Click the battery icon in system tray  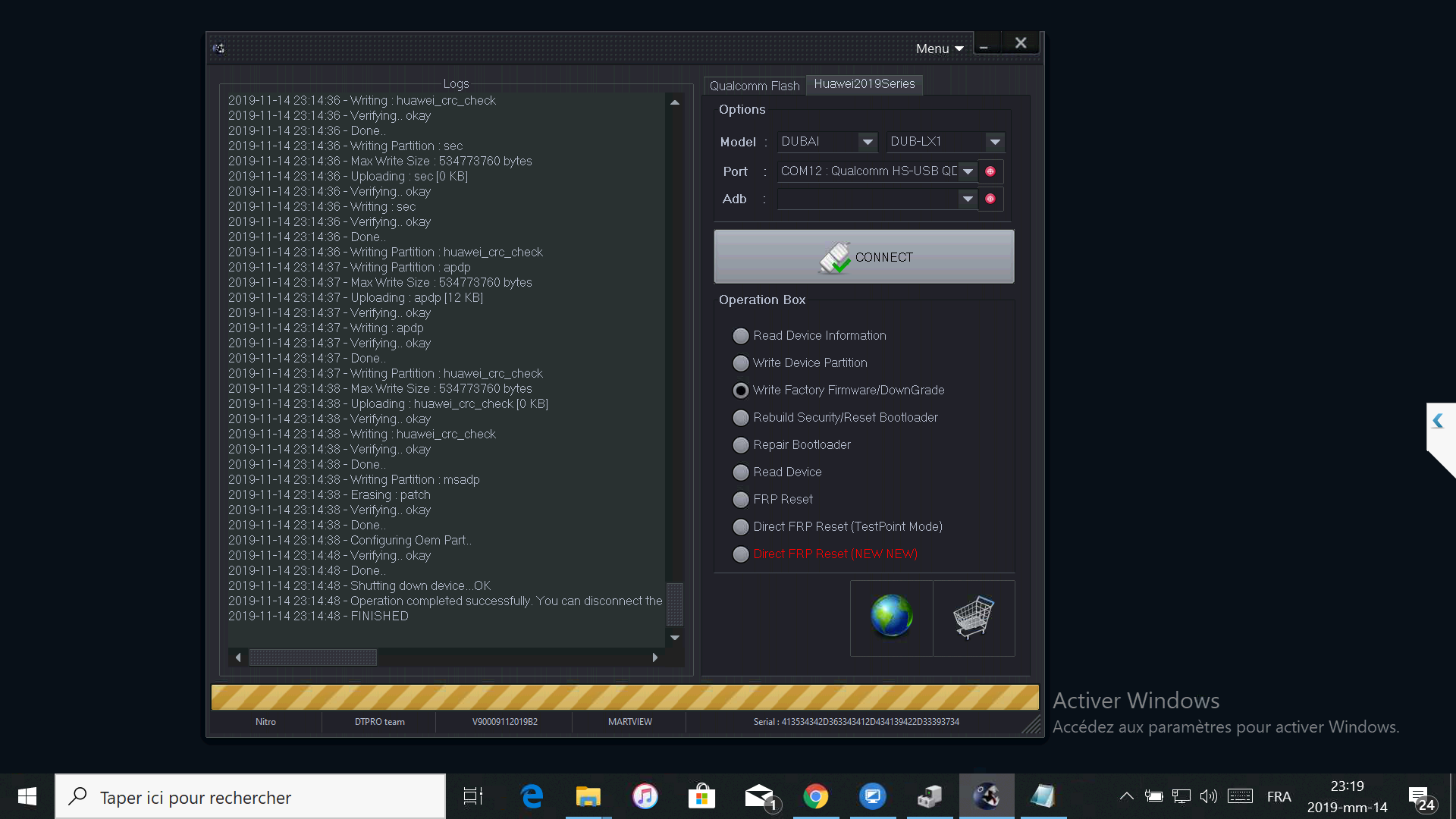[1153, 796]
